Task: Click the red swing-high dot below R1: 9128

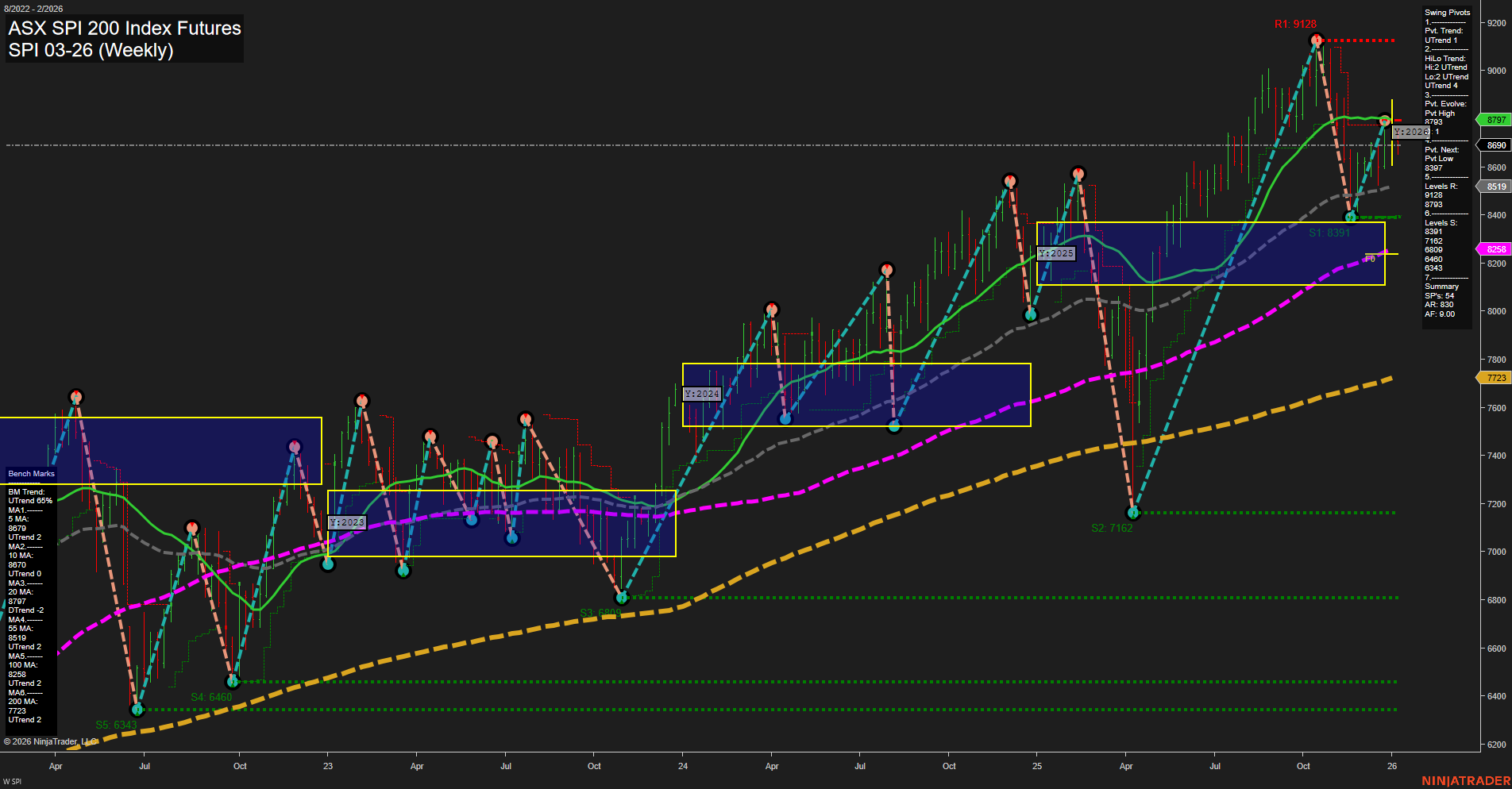Action: point(1315,40)
